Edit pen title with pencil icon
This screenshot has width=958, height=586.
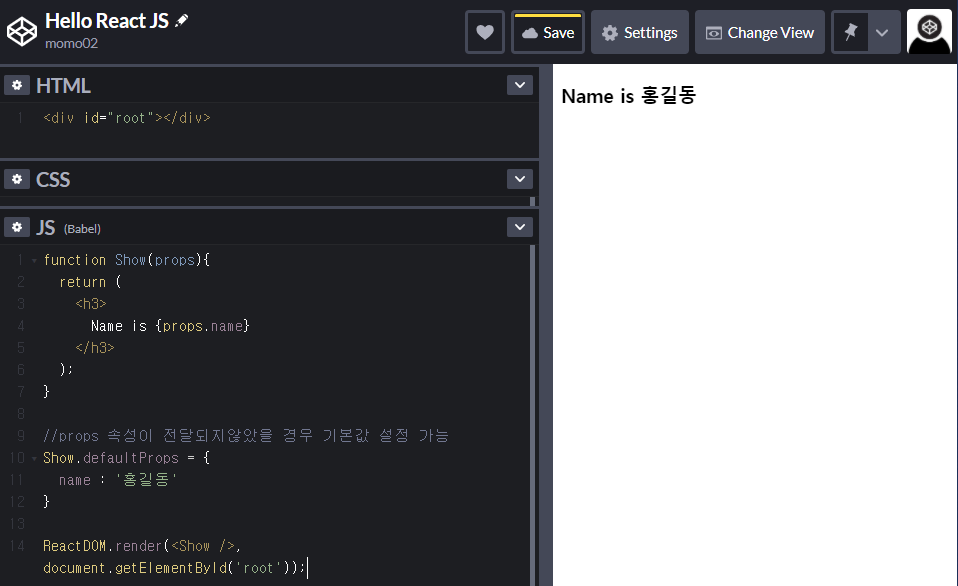pyautogui.click(x=181, y=21)
